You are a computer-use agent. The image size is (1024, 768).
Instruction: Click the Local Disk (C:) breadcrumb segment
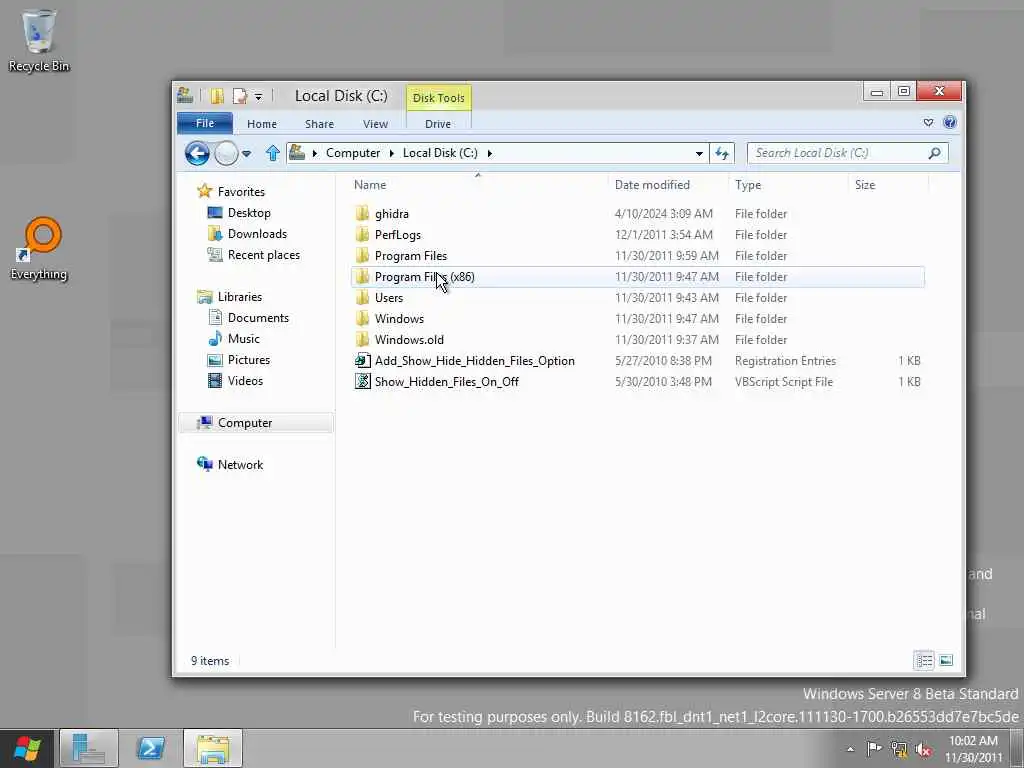pyautogui.click(x=440, y=153)
